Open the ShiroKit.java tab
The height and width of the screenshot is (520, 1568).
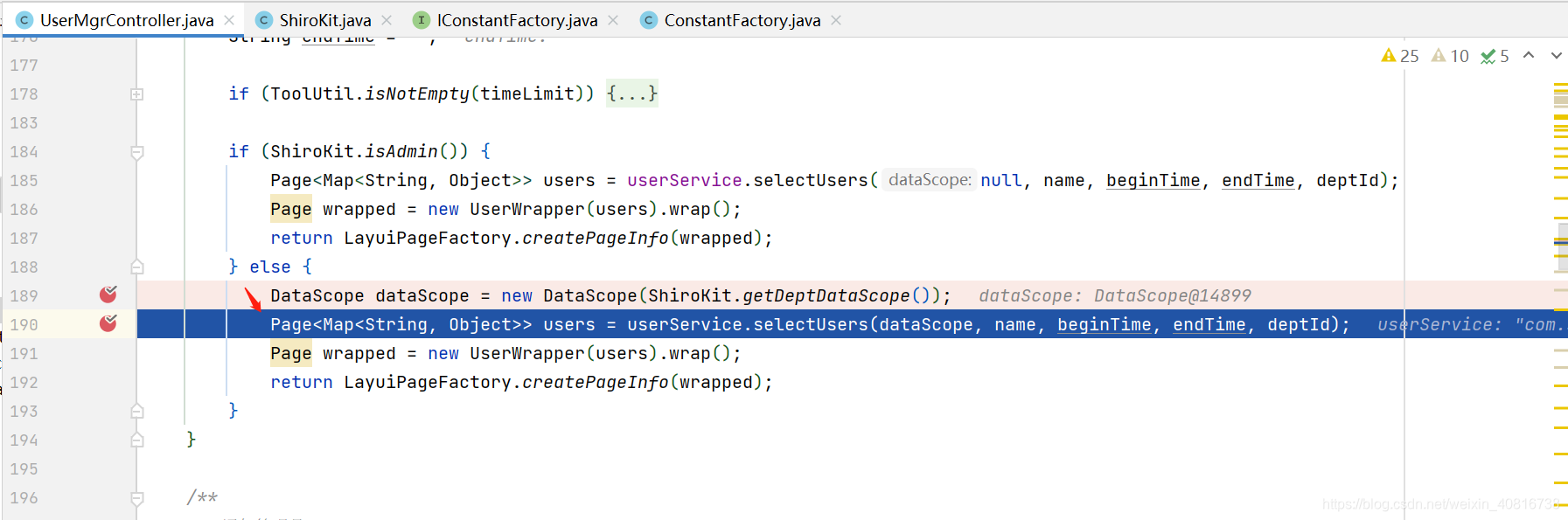[324, 20]
